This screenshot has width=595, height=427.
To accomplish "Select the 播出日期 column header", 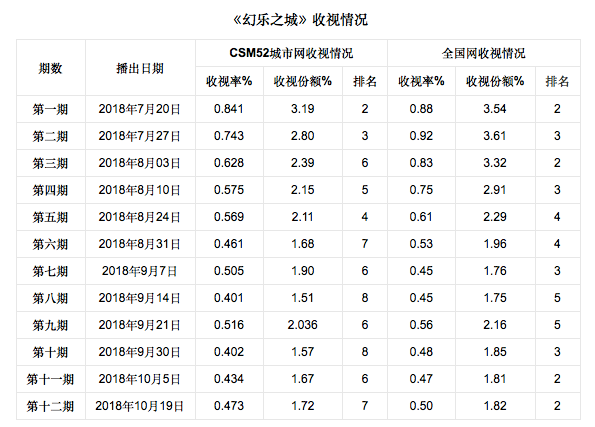I will [140, 68].
